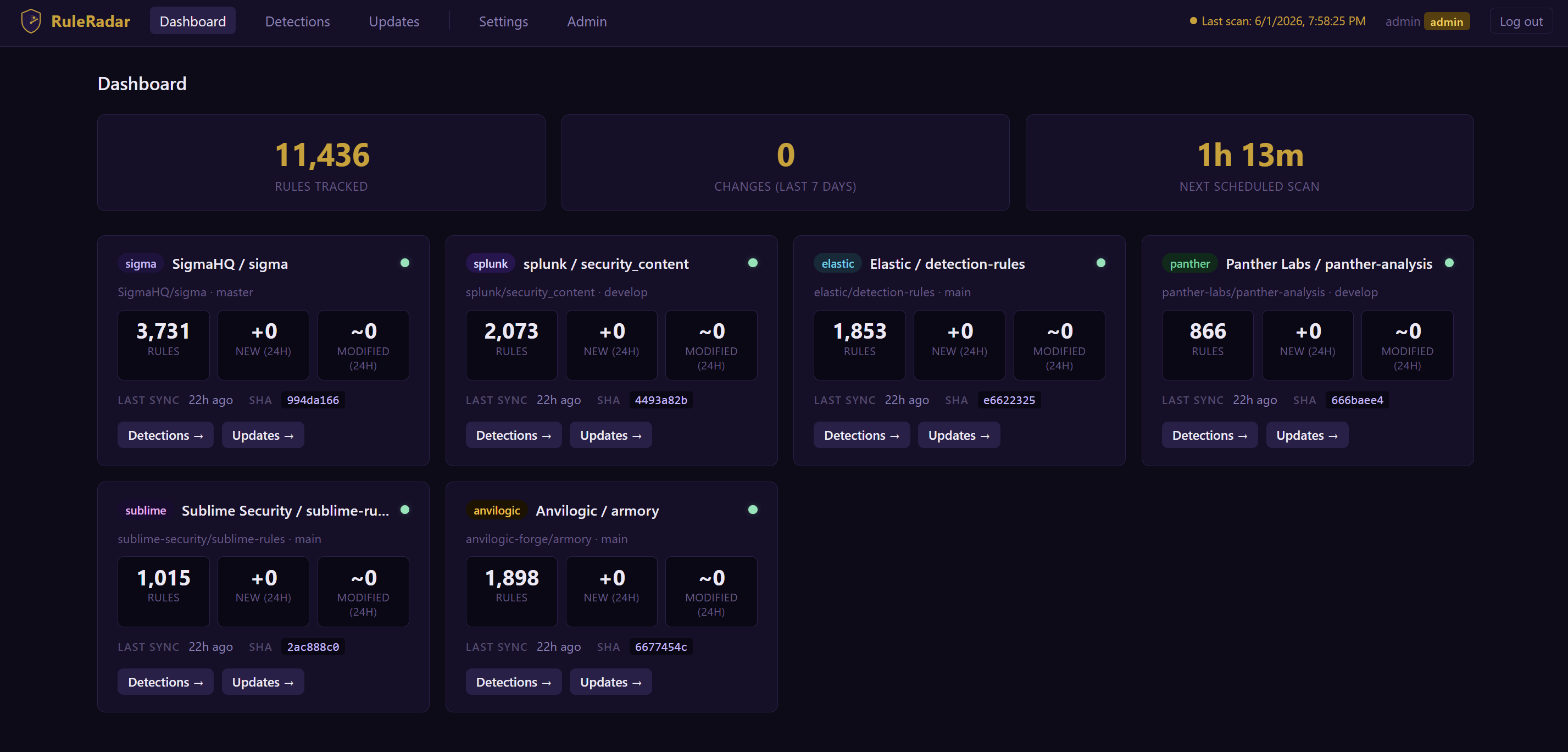Click the 1,015 rules count tile
The height and width of the screenshot is (752, 1568).
[163, 592]
